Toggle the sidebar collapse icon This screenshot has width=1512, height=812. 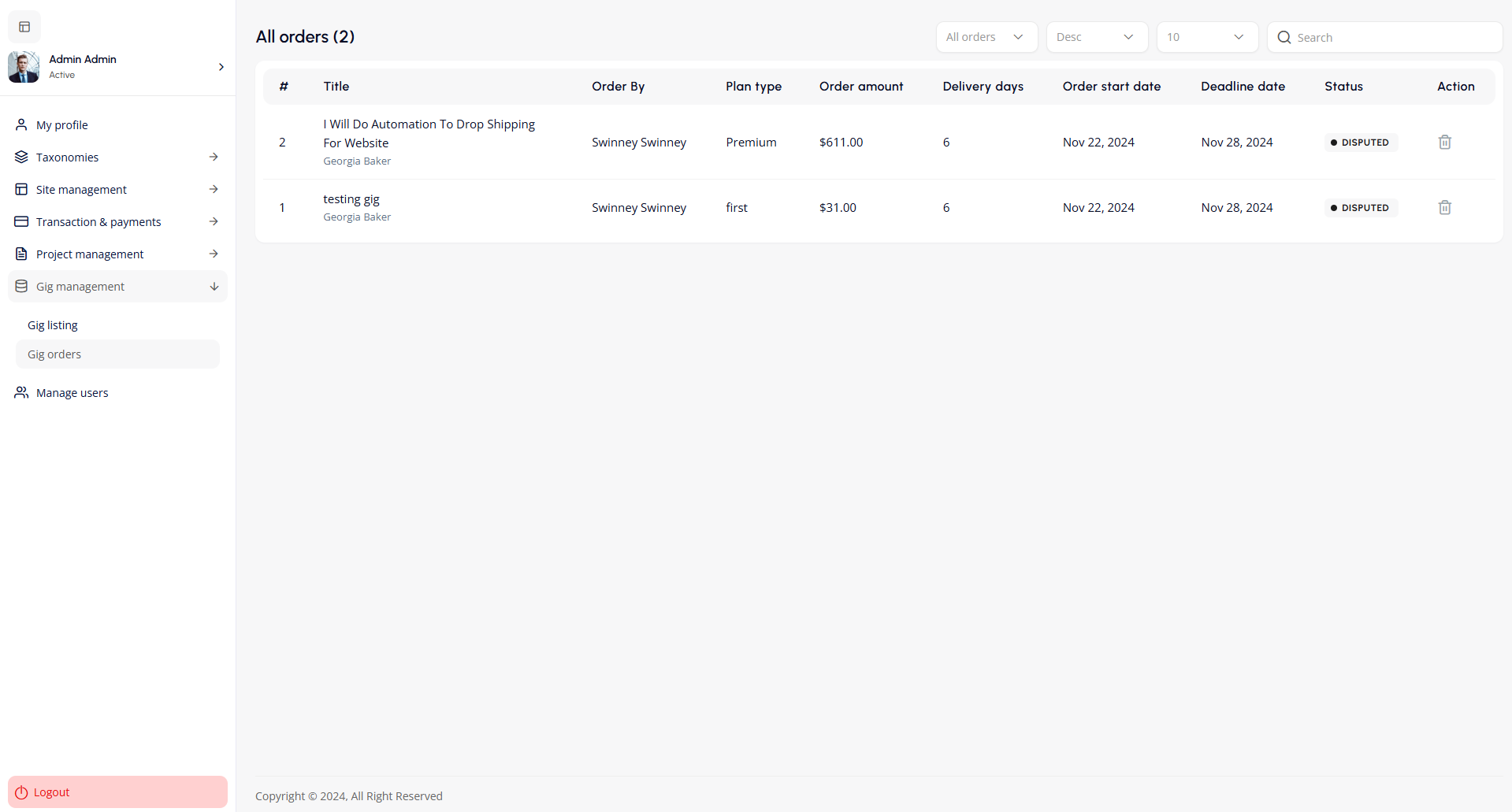click(24, 27)
